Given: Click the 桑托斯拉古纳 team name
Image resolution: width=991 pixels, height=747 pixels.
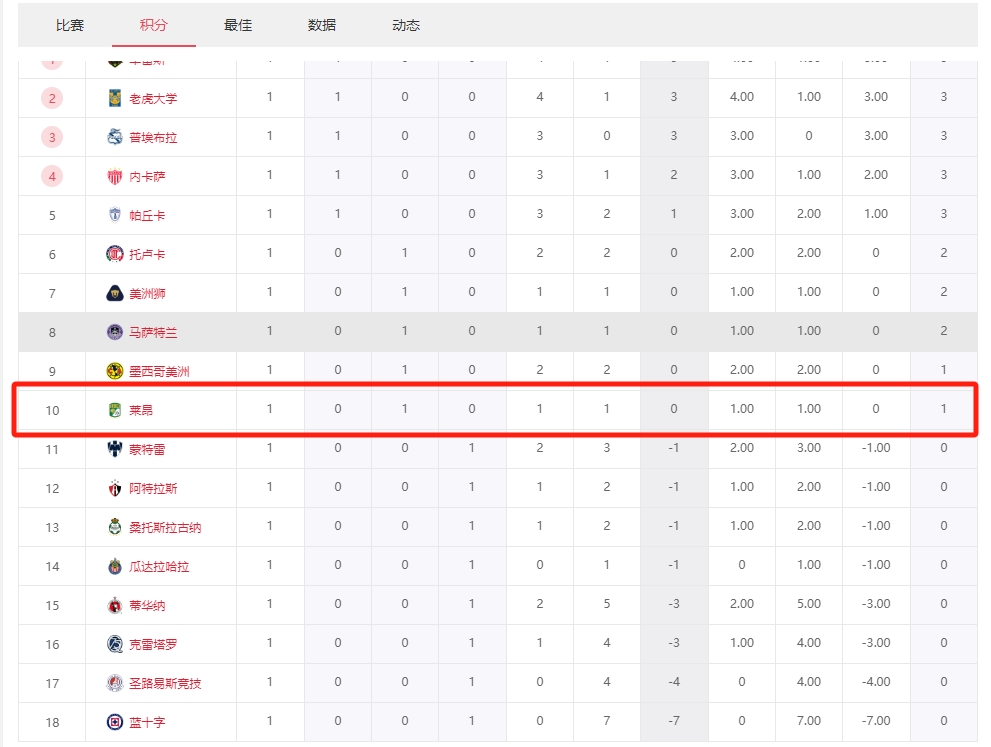Looking at the screenshot, I should point(165,527).
